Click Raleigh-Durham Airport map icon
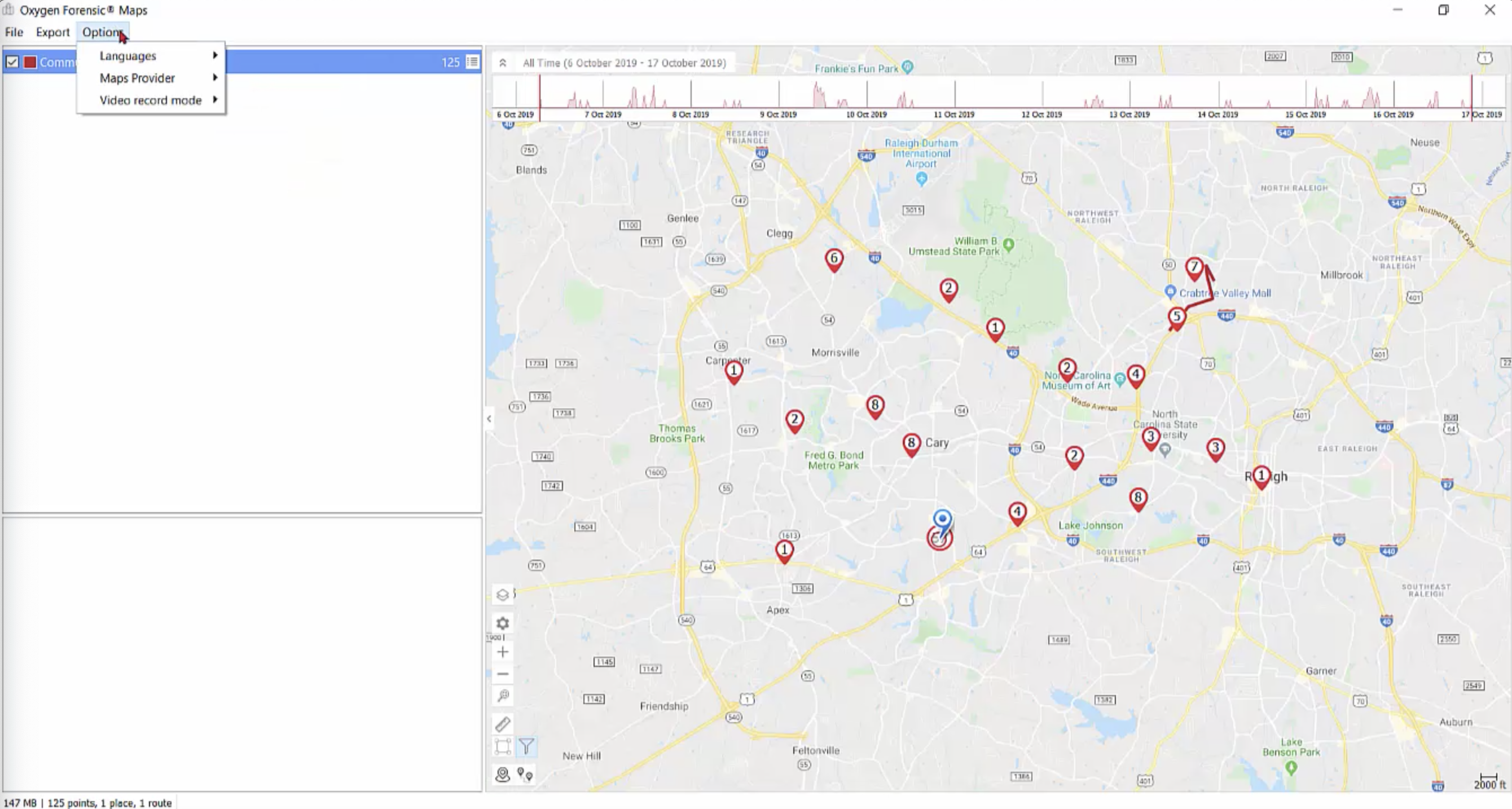Screen dimensions: 1512x809 pos(921,178)
